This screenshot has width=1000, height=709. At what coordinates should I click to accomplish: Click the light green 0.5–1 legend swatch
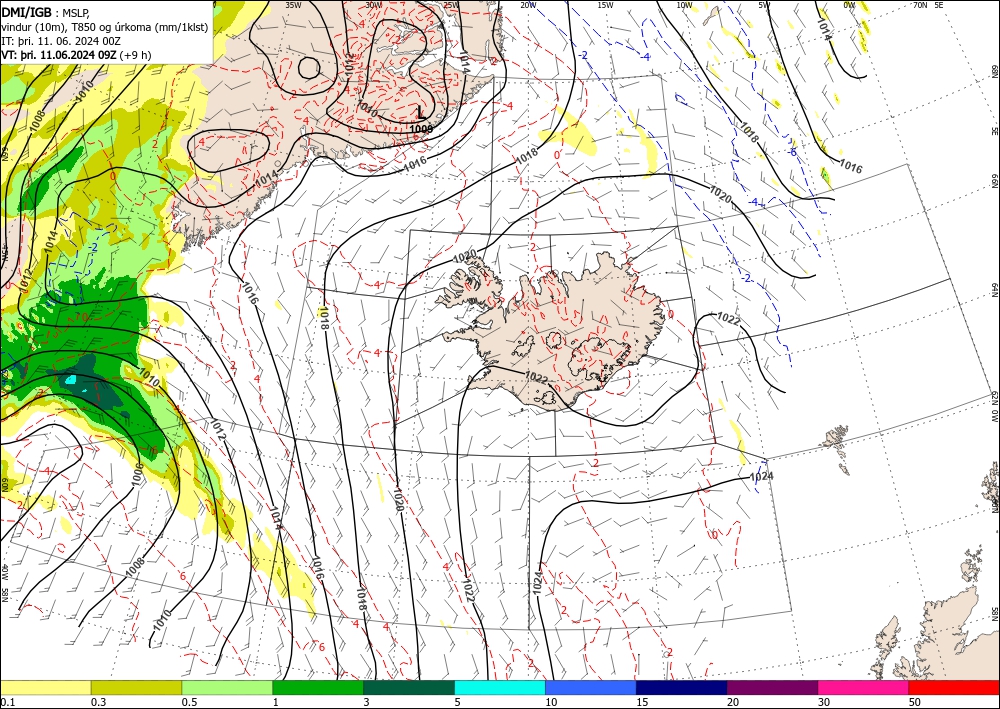tap(227, 687)
